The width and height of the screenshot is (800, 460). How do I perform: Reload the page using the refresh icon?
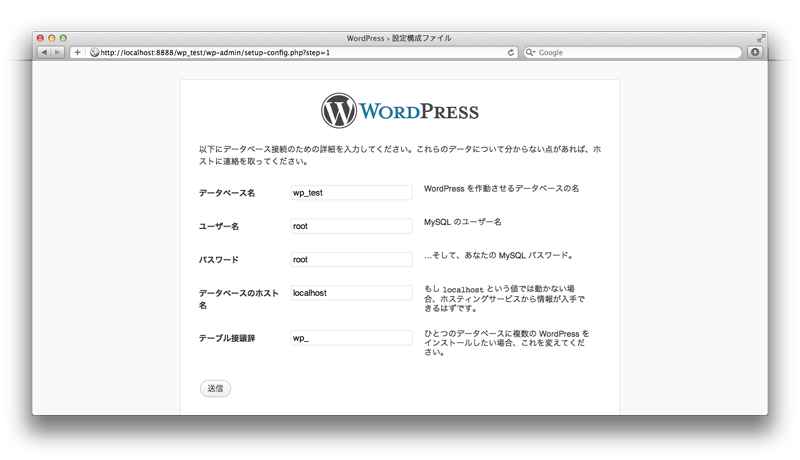point(511,52)
